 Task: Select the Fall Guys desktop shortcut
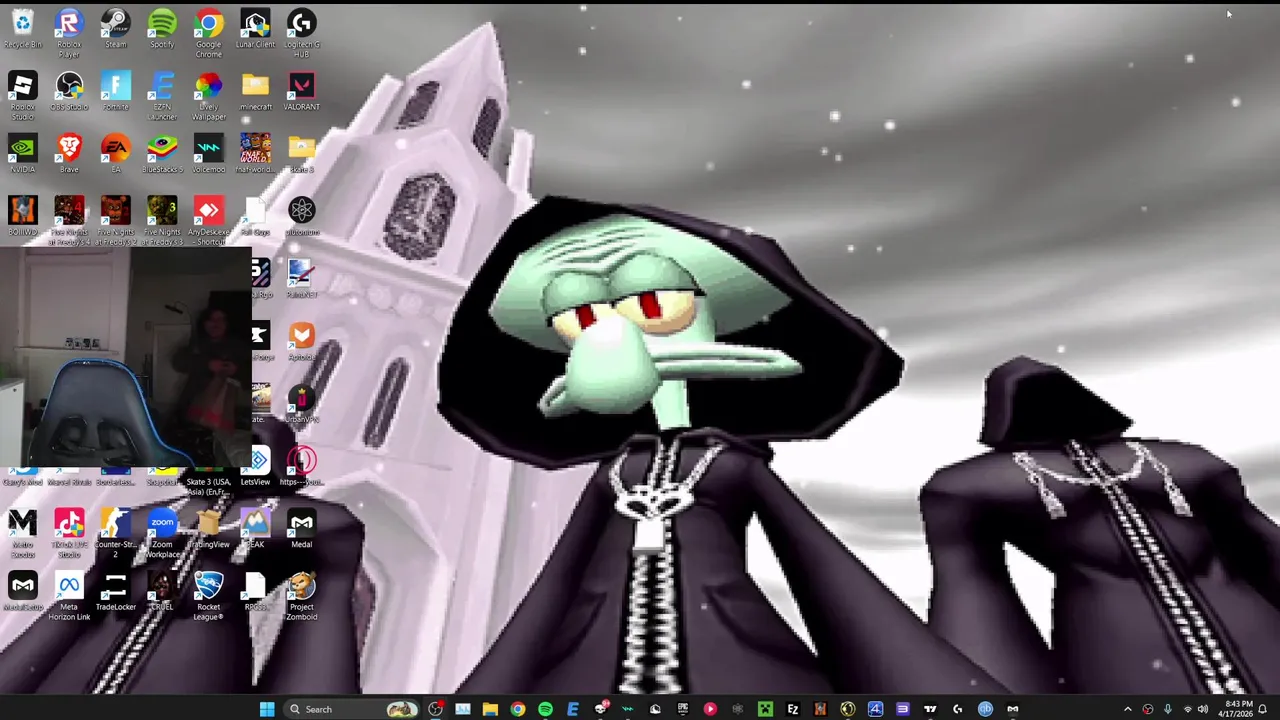255,216
